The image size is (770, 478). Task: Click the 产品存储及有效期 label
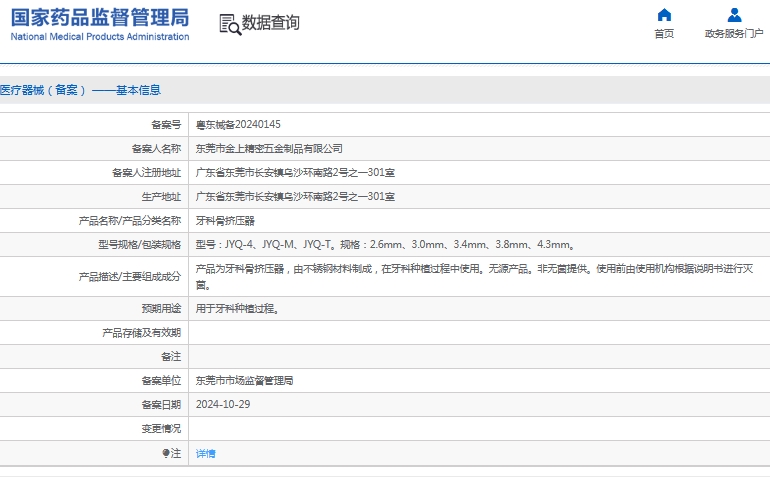click(x=141, y=333)
